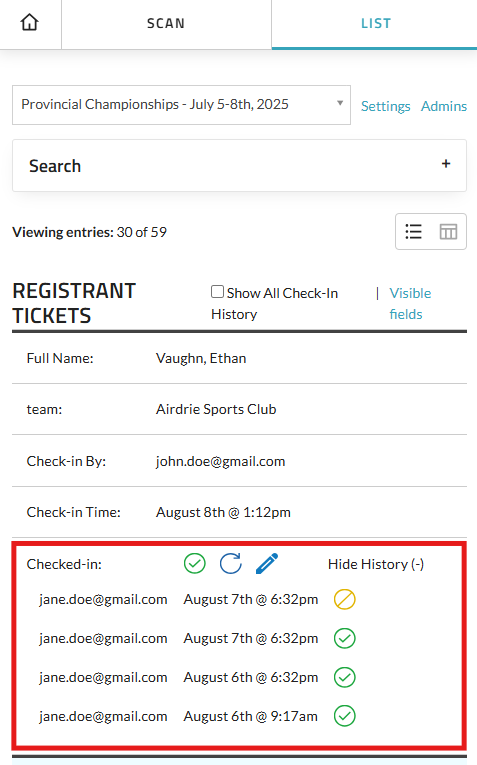Click the yellow cancelled history icon
477x765 pixels.
pos(344,599)
